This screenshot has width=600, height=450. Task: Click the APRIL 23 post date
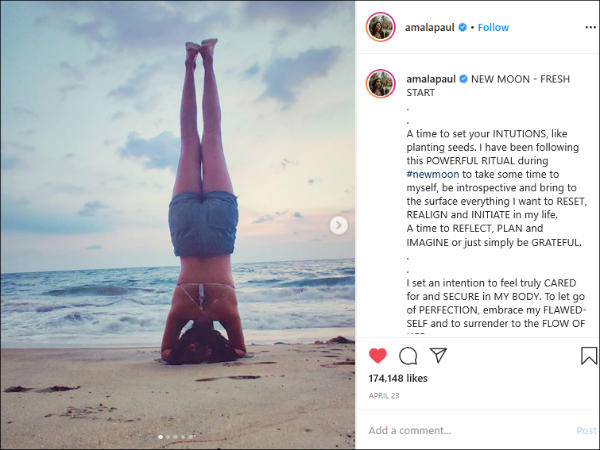pyautogui.click(x=384, y=396)
